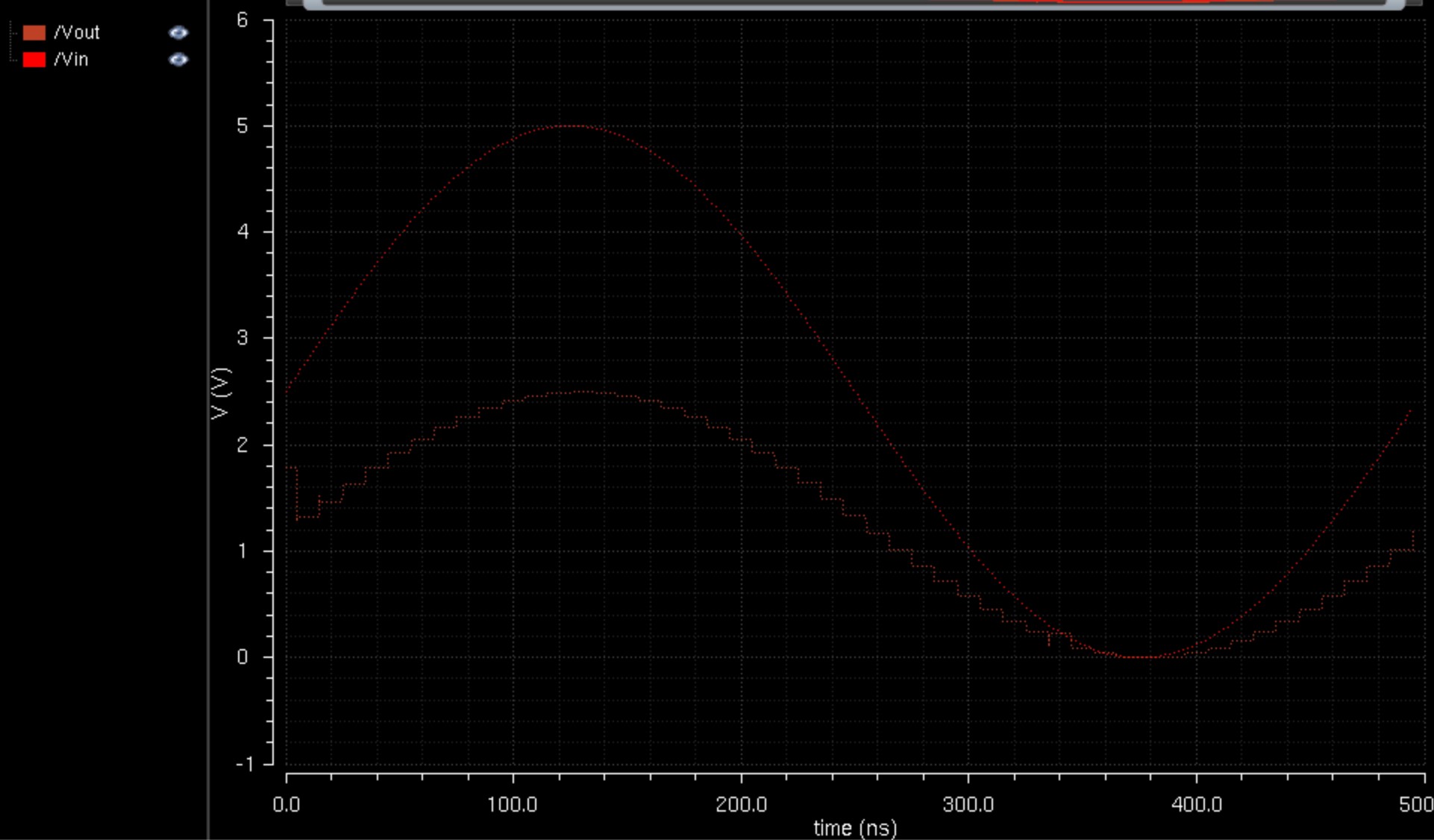Click the sine wave peak at 5 volts
The height and width of the screenshot is (840, 1434).
point(572,126)
